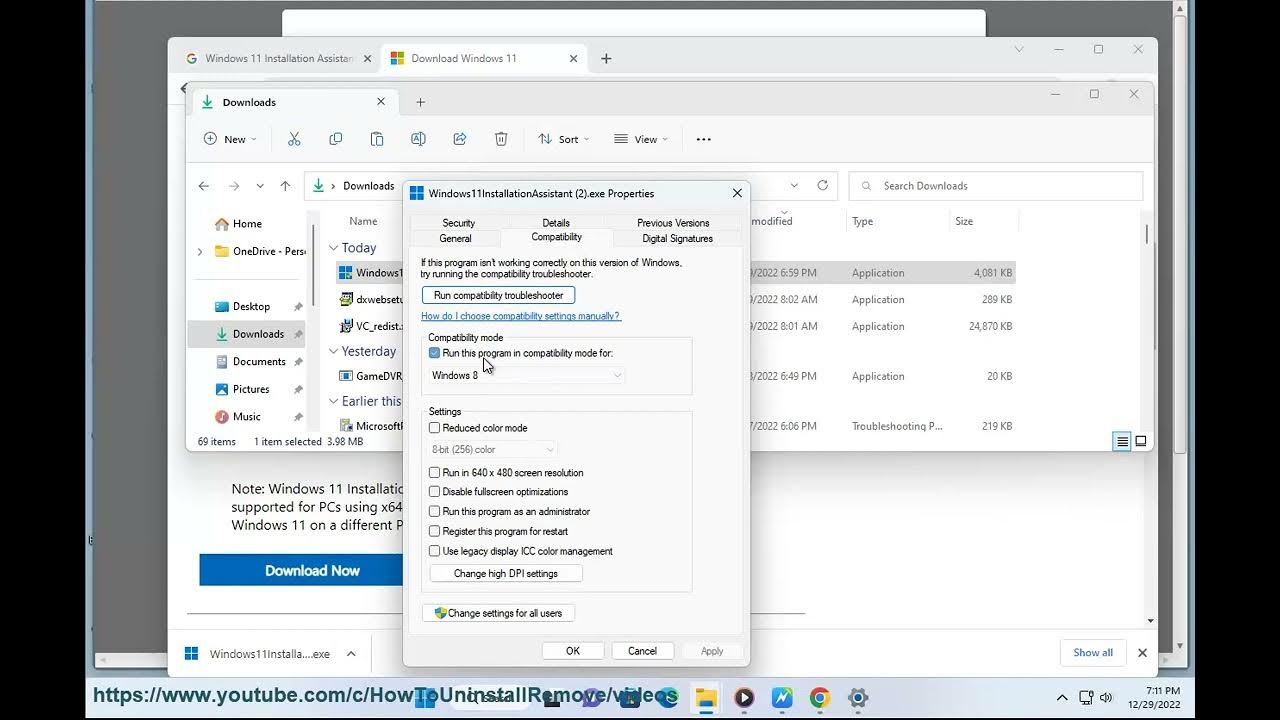
Task: Click the Rename icon in Explorer toolbar
Action: tap(418, 139)
